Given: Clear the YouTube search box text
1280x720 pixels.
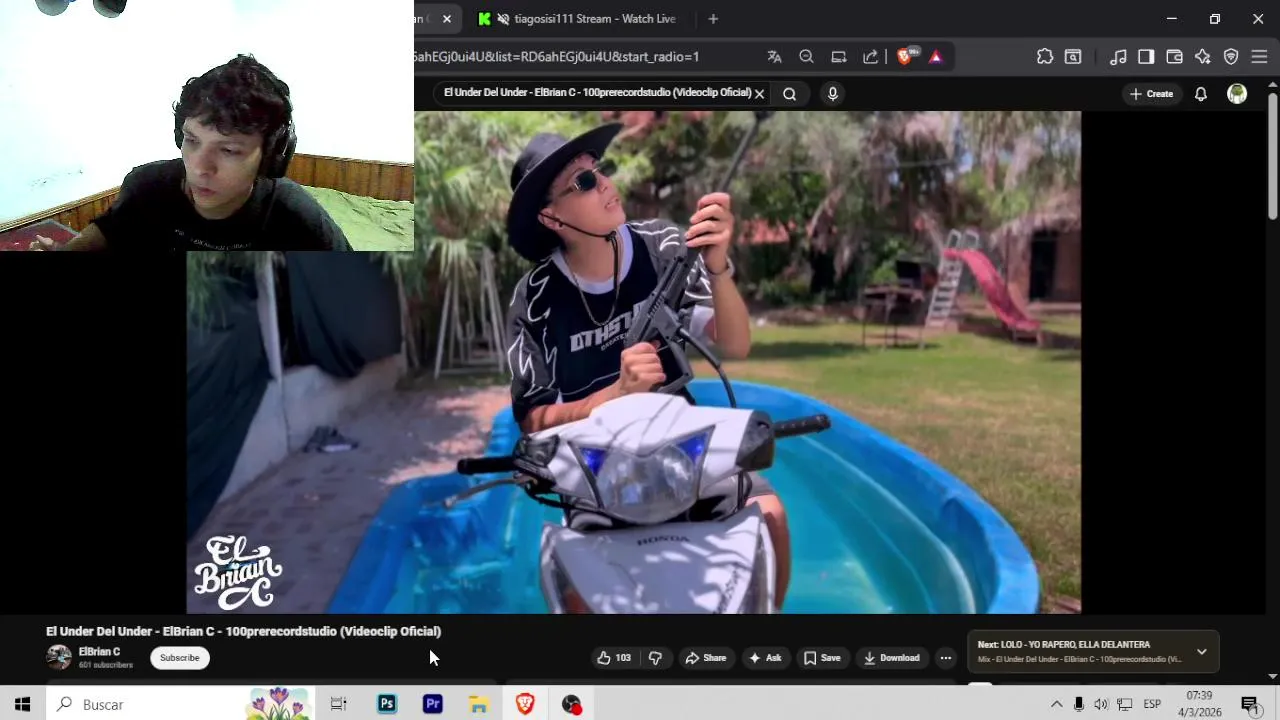Looking at the screenshot, I should click(x=759, y=94).
